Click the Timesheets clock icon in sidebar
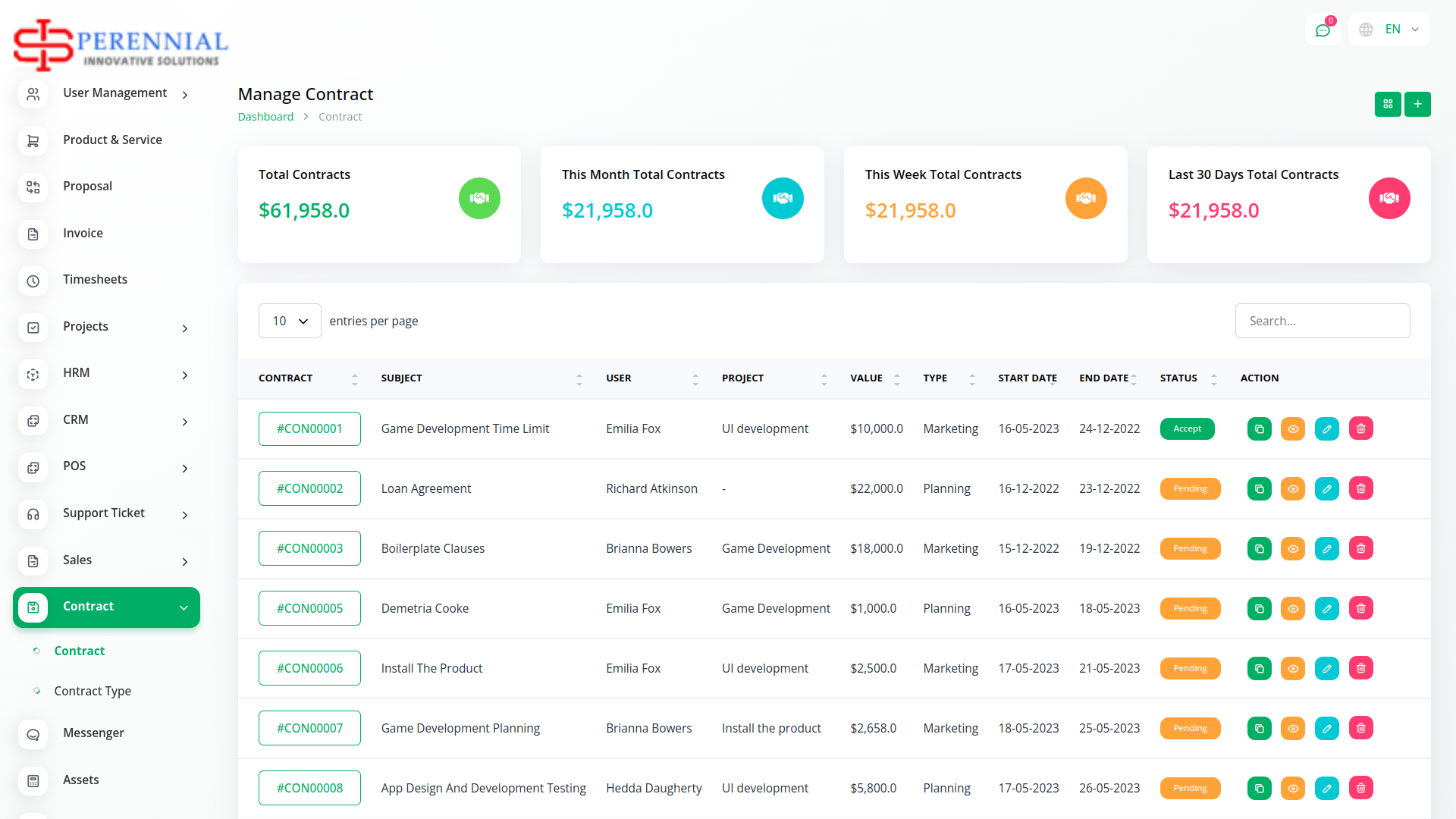 pyautogui.click(x=33, y=281)
